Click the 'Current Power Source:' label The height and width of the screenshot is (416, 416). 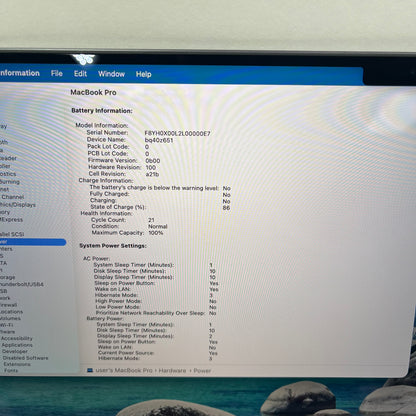(126, 353)
